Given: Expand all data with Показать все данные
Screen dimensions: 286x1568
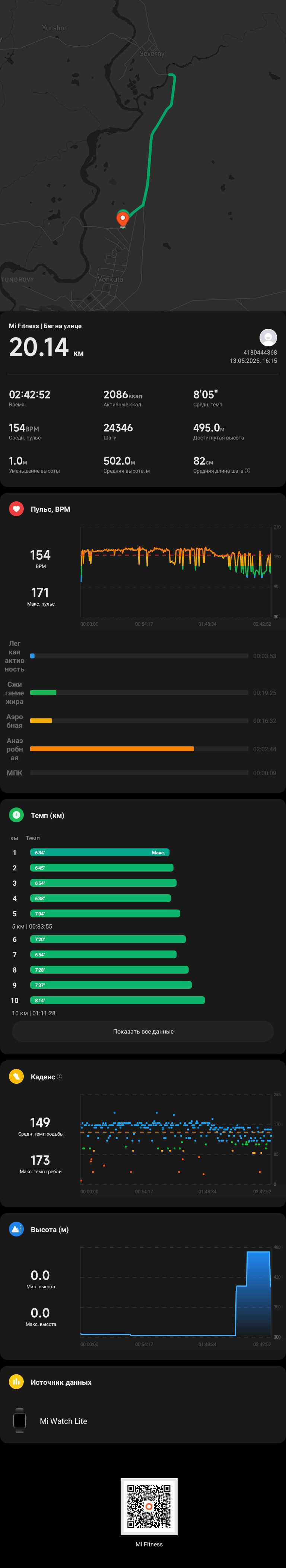Looking at the screenshot, I should pyautogui.click(x=143, y=1031).
